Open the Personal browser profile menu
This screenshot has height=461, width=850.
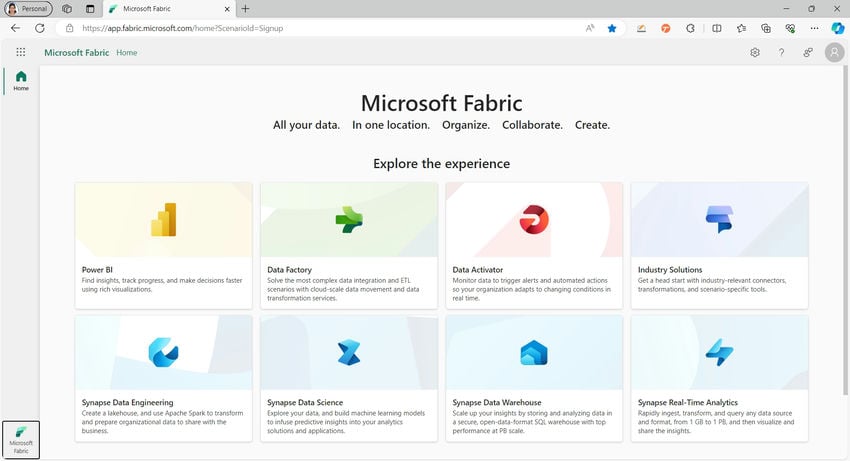(x=29, y=8)
